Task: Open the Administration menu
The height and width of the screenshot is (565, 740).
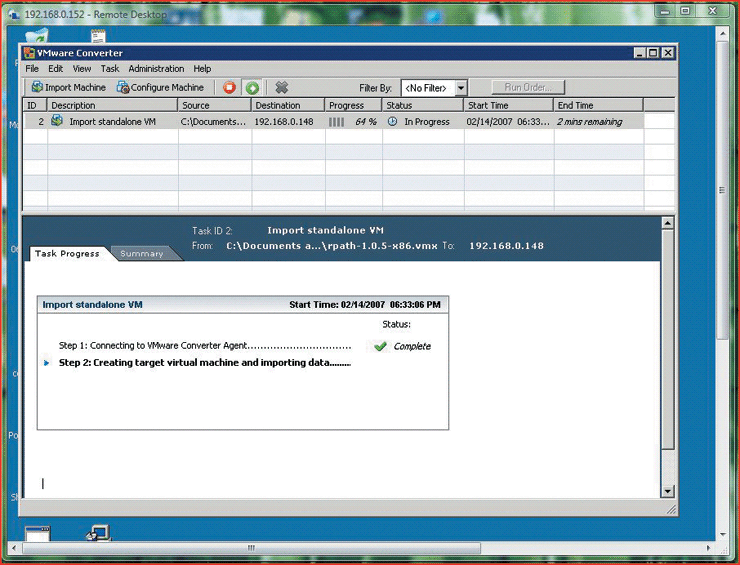Action: tap(156, 69)
